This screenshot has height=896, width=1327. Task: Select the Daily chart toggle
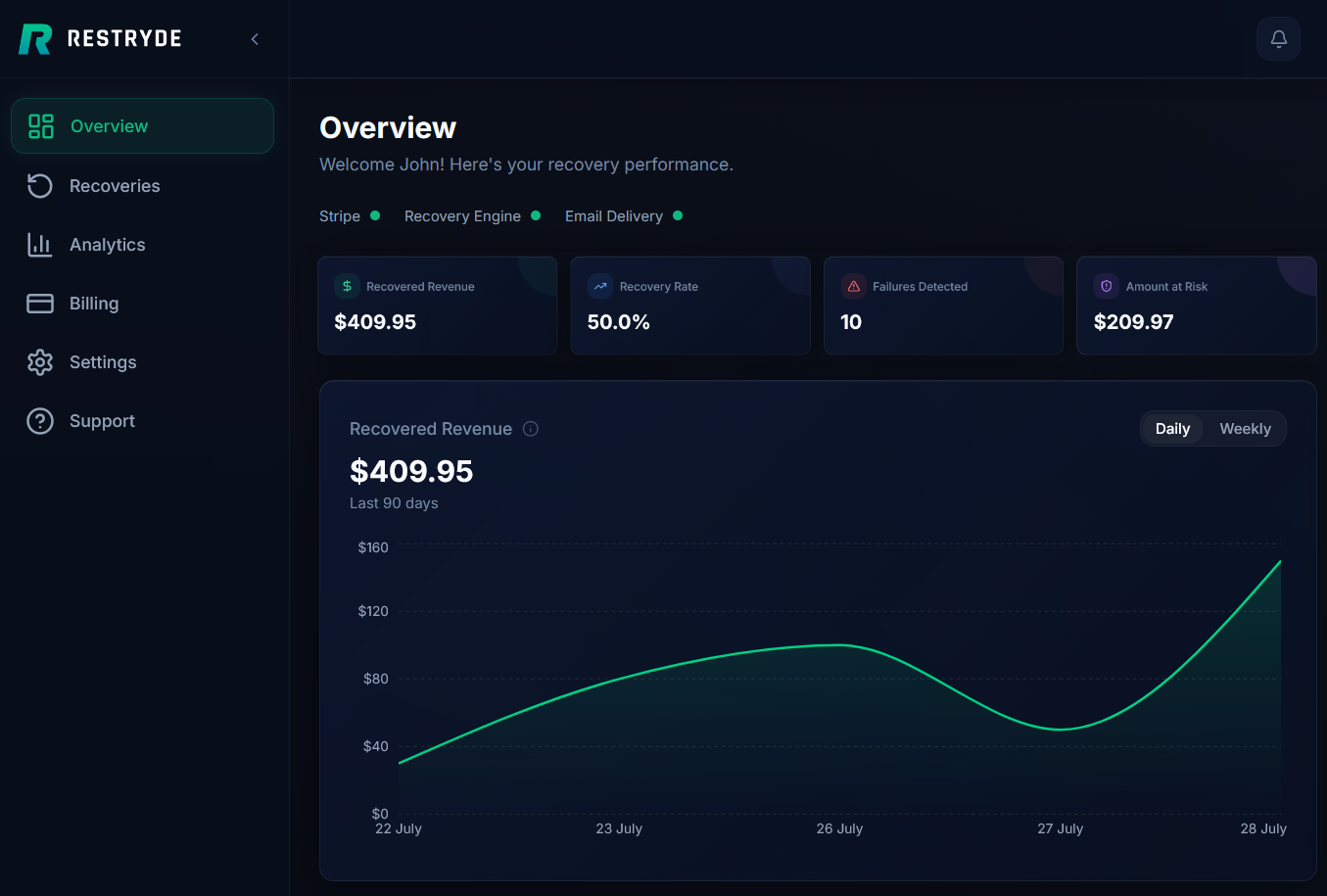1172,429
